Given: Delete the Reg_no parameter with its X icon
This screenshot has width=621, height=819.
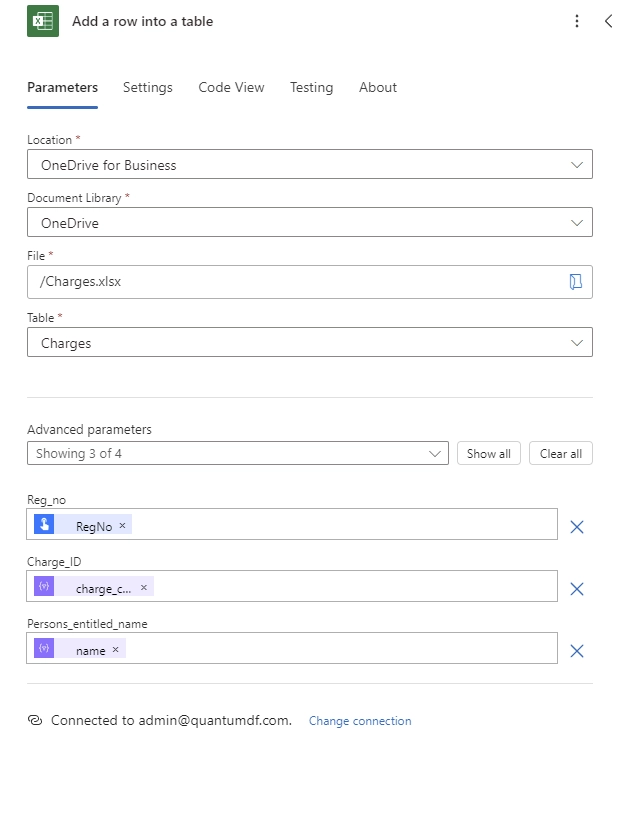Looking at the screenshot, I should click(x=576, y=527).
